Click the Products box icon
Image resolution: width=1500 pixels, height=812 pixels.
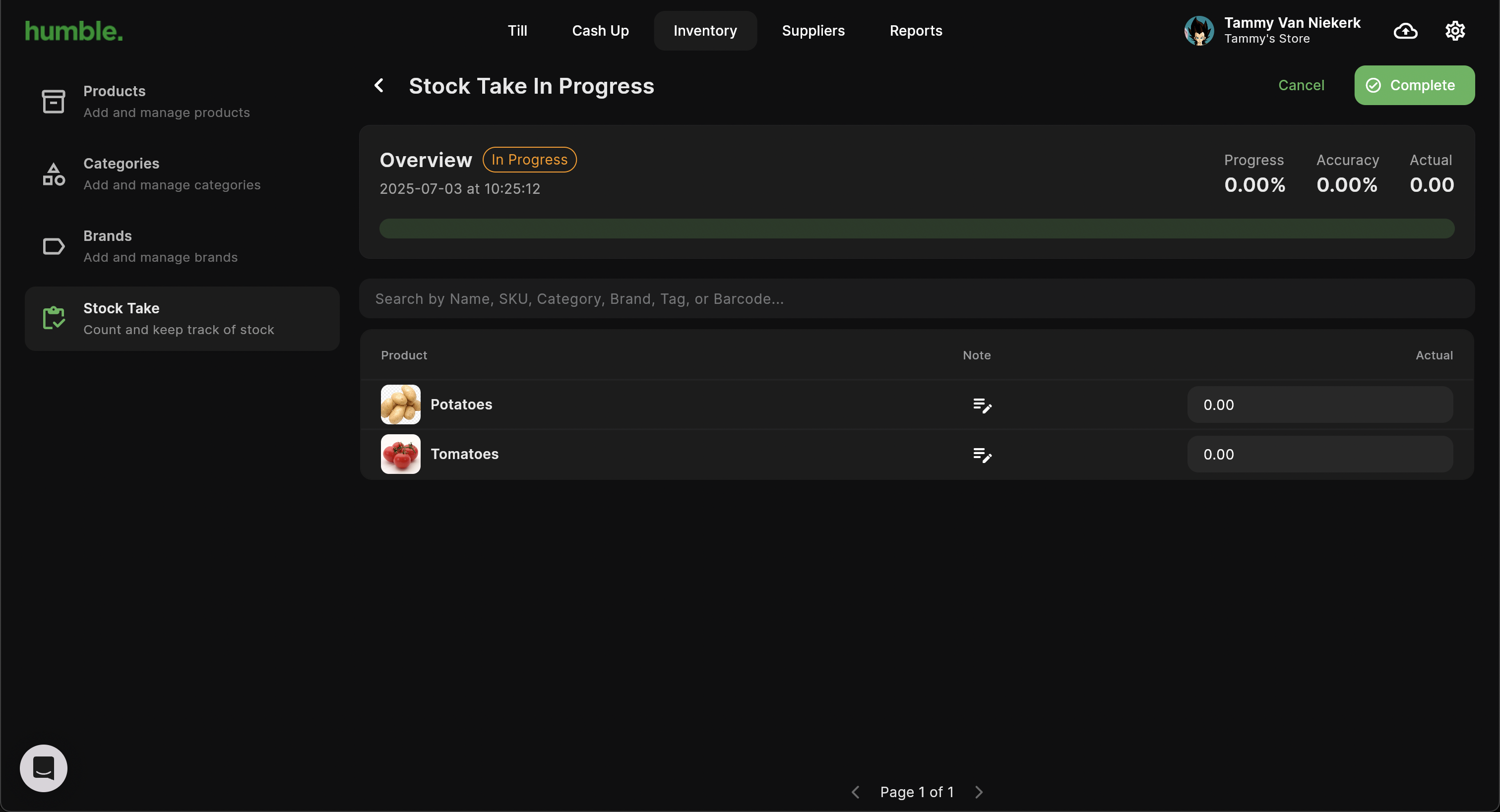click(x=54, y=102)
